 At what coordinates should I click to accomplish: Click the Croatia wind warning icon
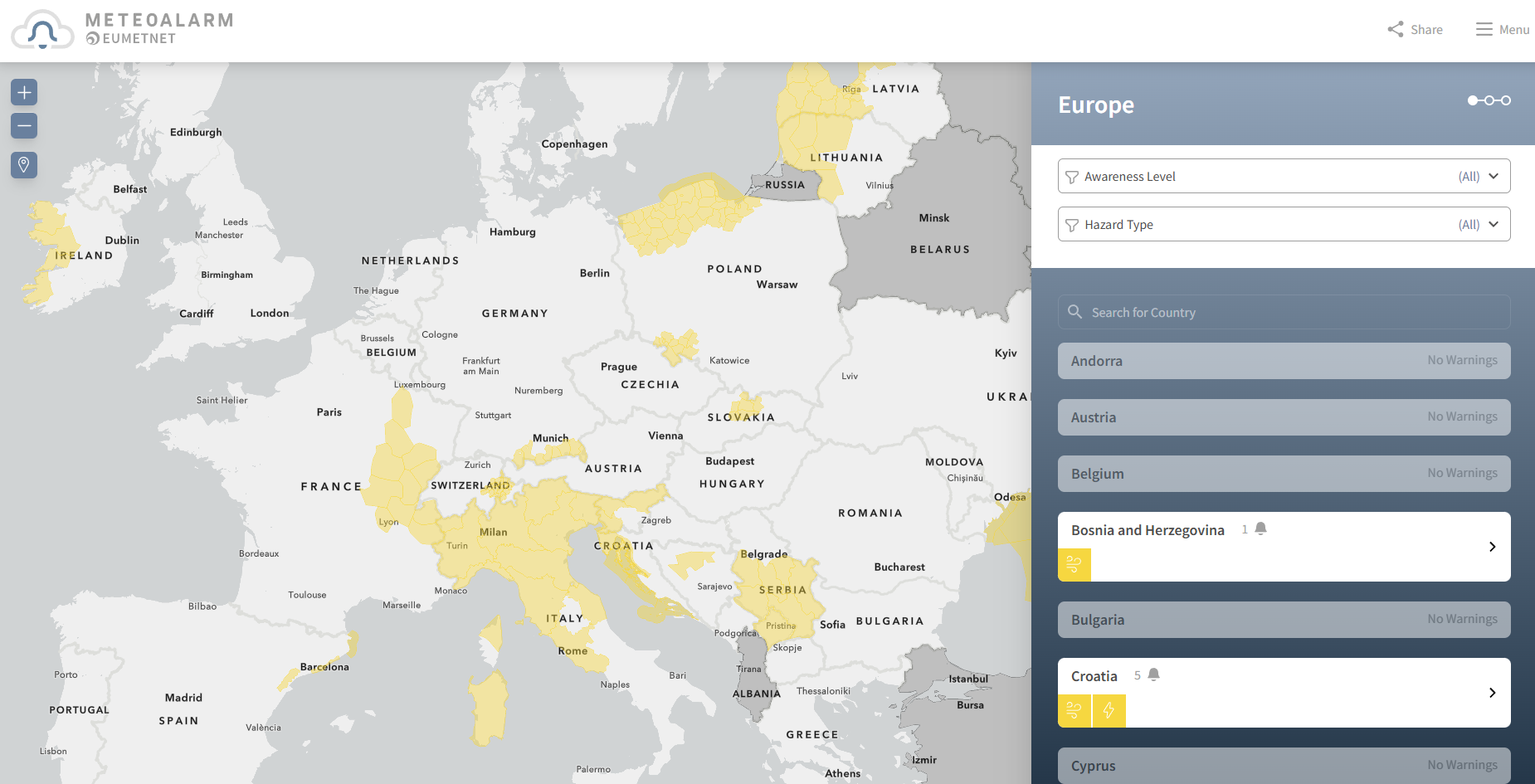point(1074,711)
